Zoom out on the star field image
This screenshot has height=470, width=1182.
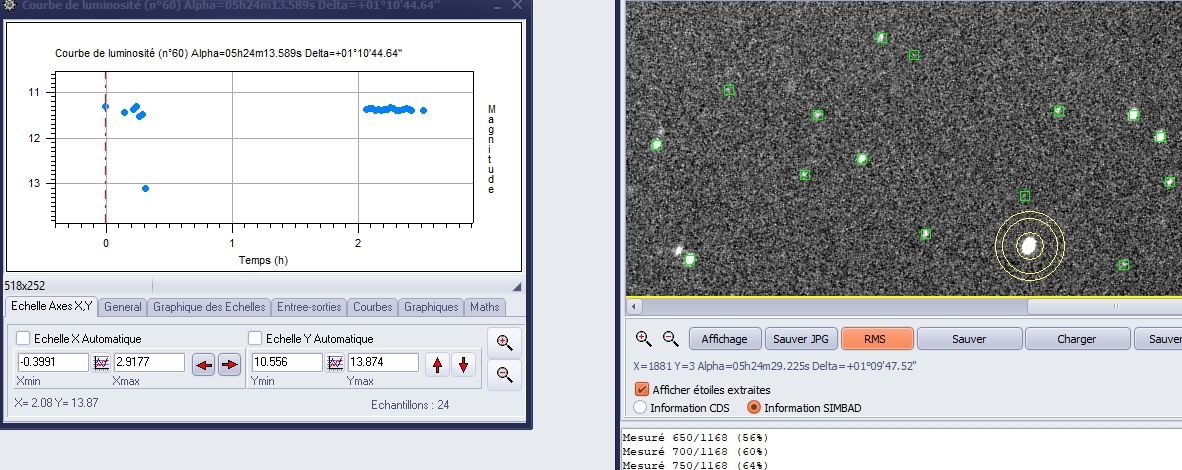(670, 339)
